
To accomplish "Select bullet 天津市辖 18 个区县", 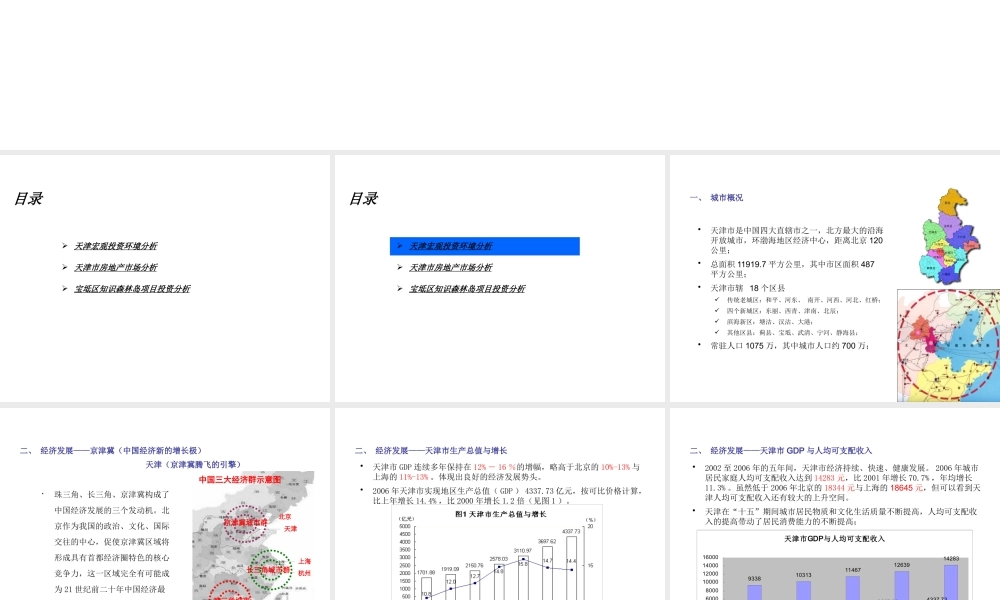I will [x=747, y=288].
